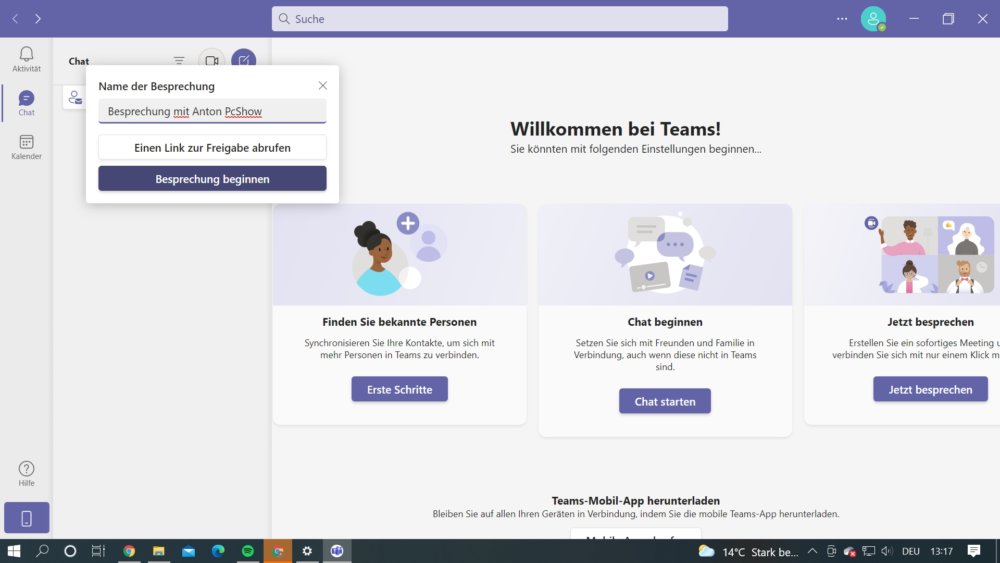Screen dimensions: 1000x563
Task: Open the profile avatar menu
Action: [x=873, y=18]
